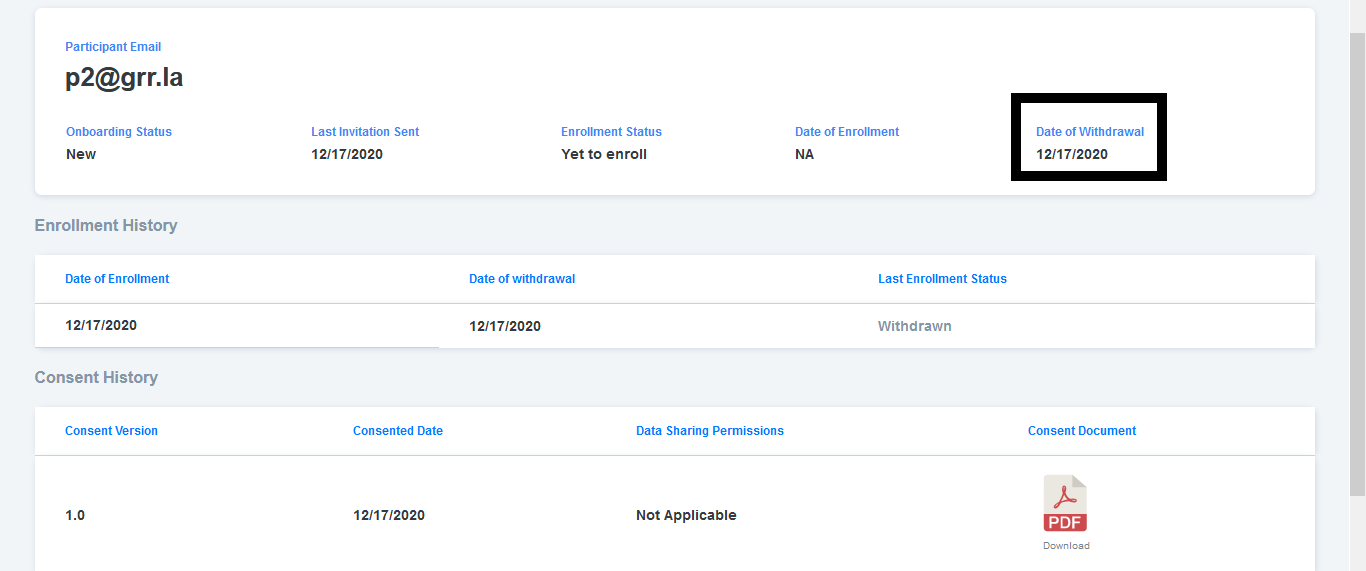The image size is (1366, 571).
Task: Select consent version 1.0 cell
Action: click(x=75, y=515)
